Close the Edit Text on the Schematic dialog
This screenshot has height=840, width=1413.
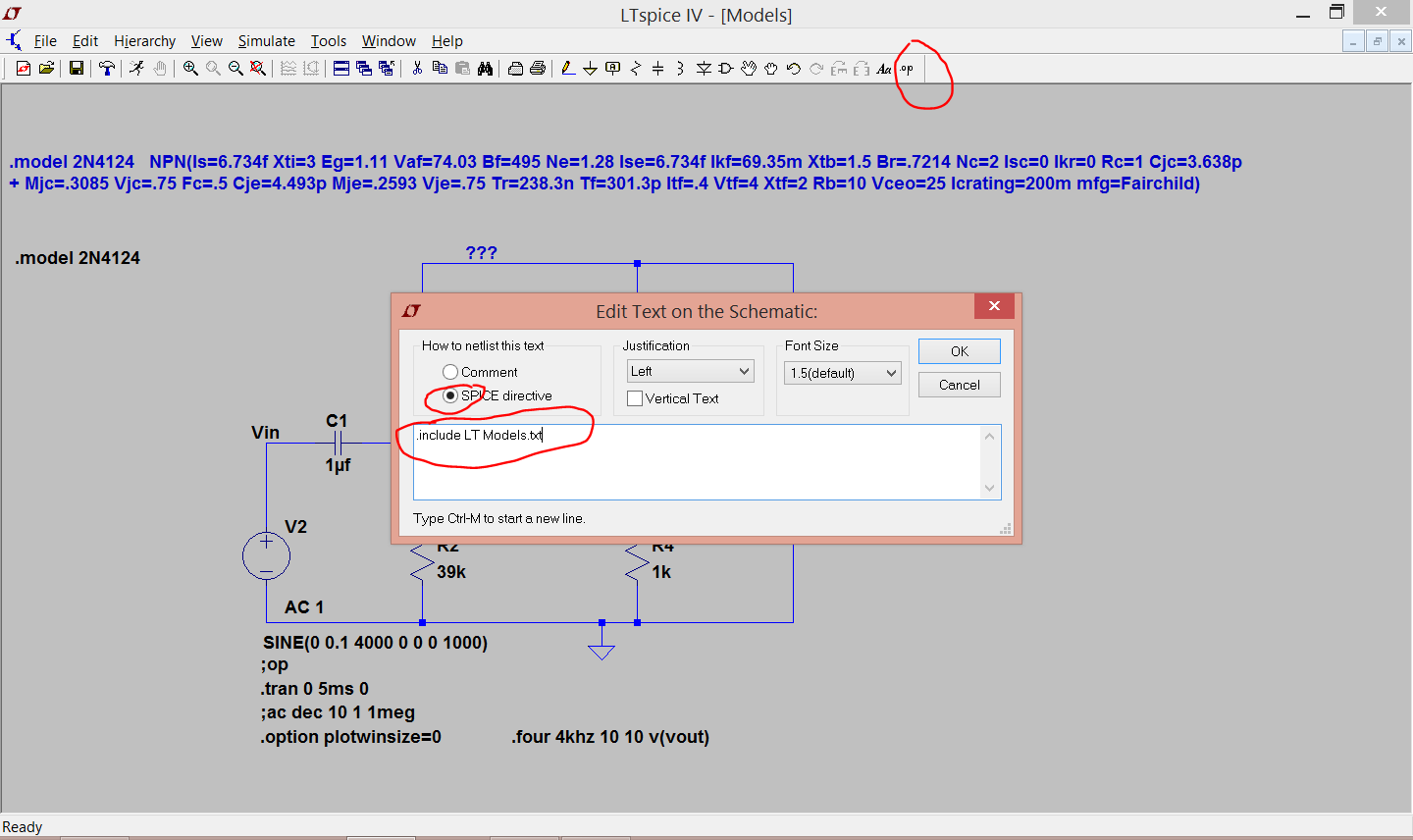994,306
